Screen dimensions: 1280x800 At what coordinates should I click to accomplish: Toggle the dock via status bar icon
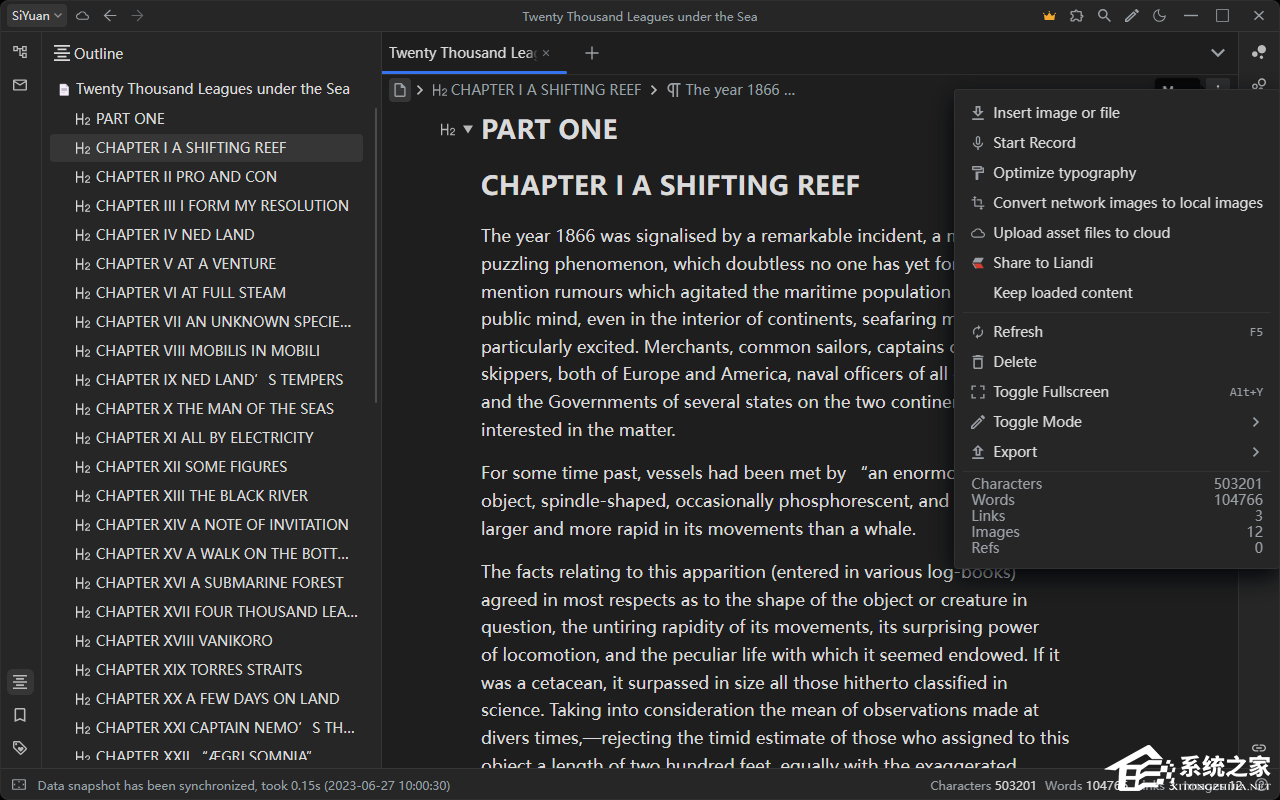click(x=18, y=786)
